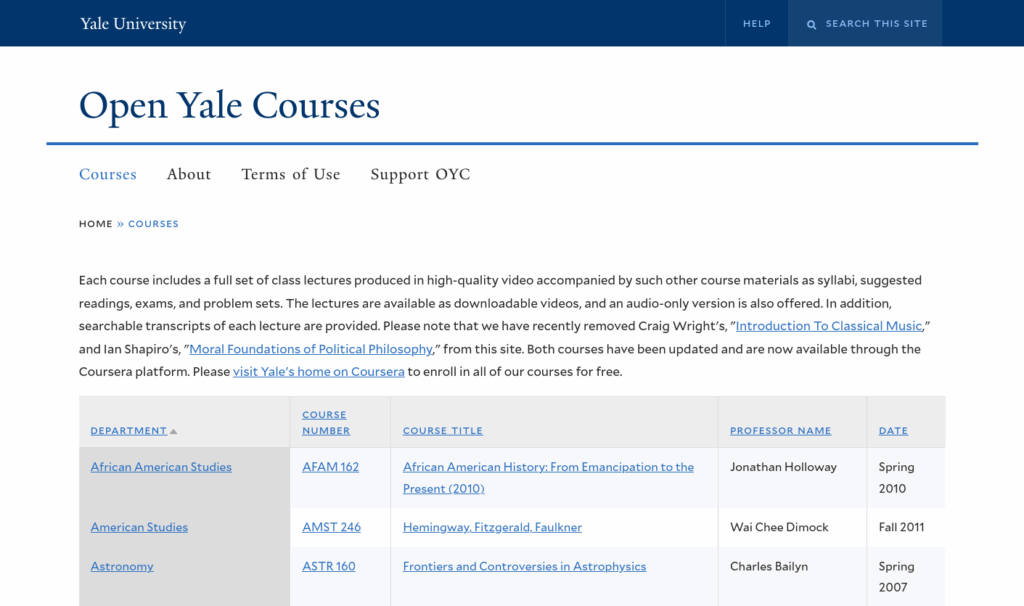Open course AMST 246

331,527
